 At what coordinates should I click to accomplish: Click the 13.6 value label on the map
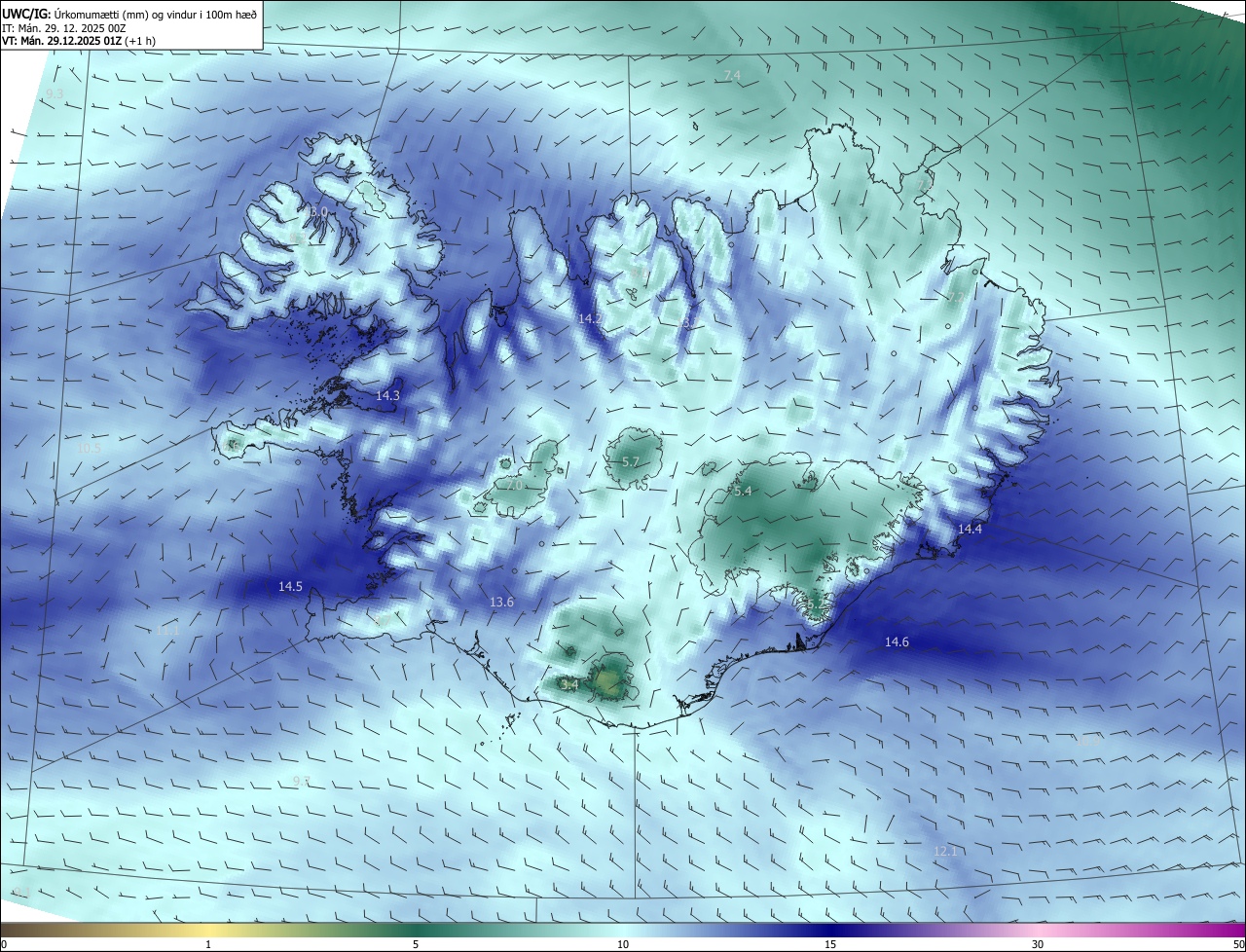point(501,603)
